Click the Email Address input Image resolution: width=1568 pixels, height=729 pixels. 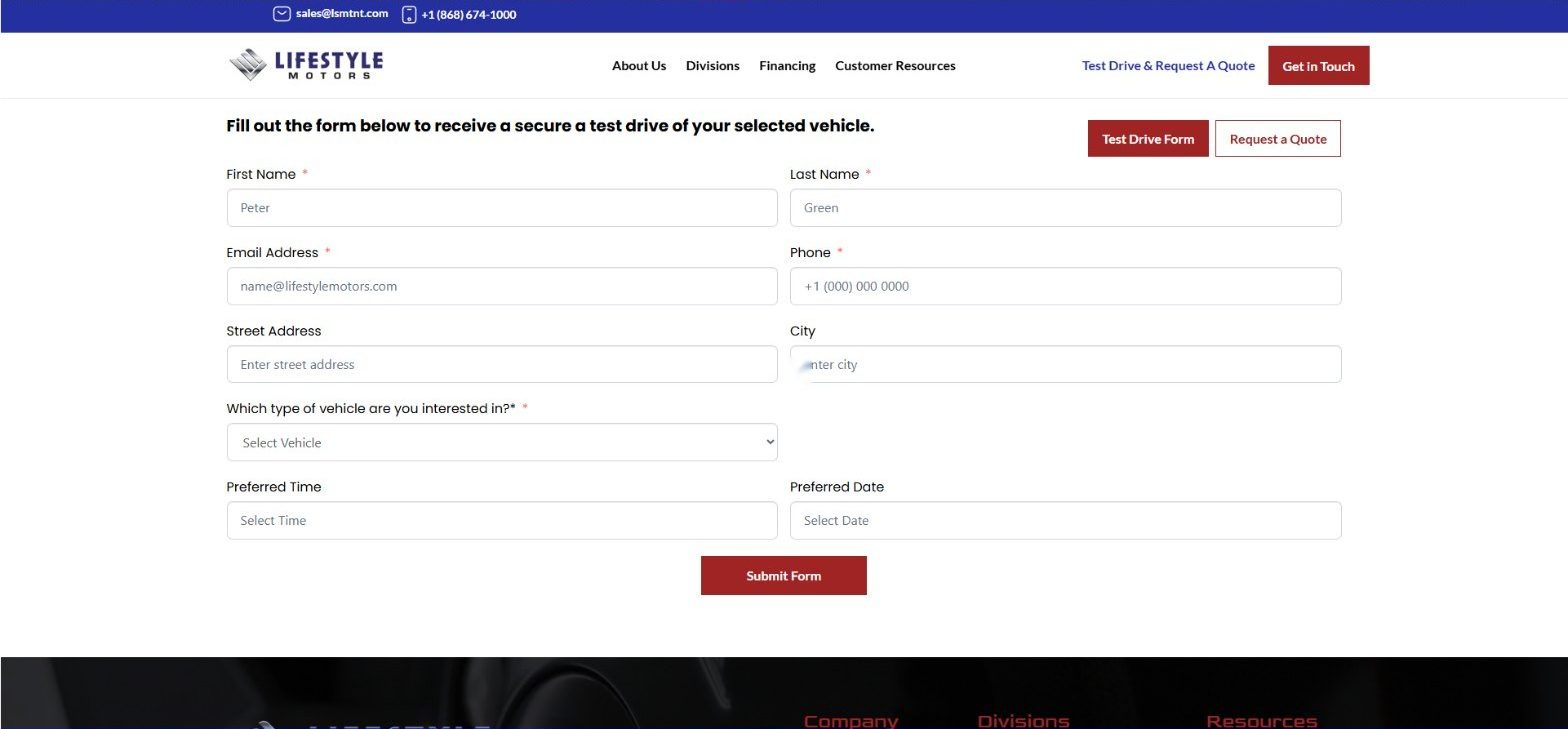(x=502, y=286)
